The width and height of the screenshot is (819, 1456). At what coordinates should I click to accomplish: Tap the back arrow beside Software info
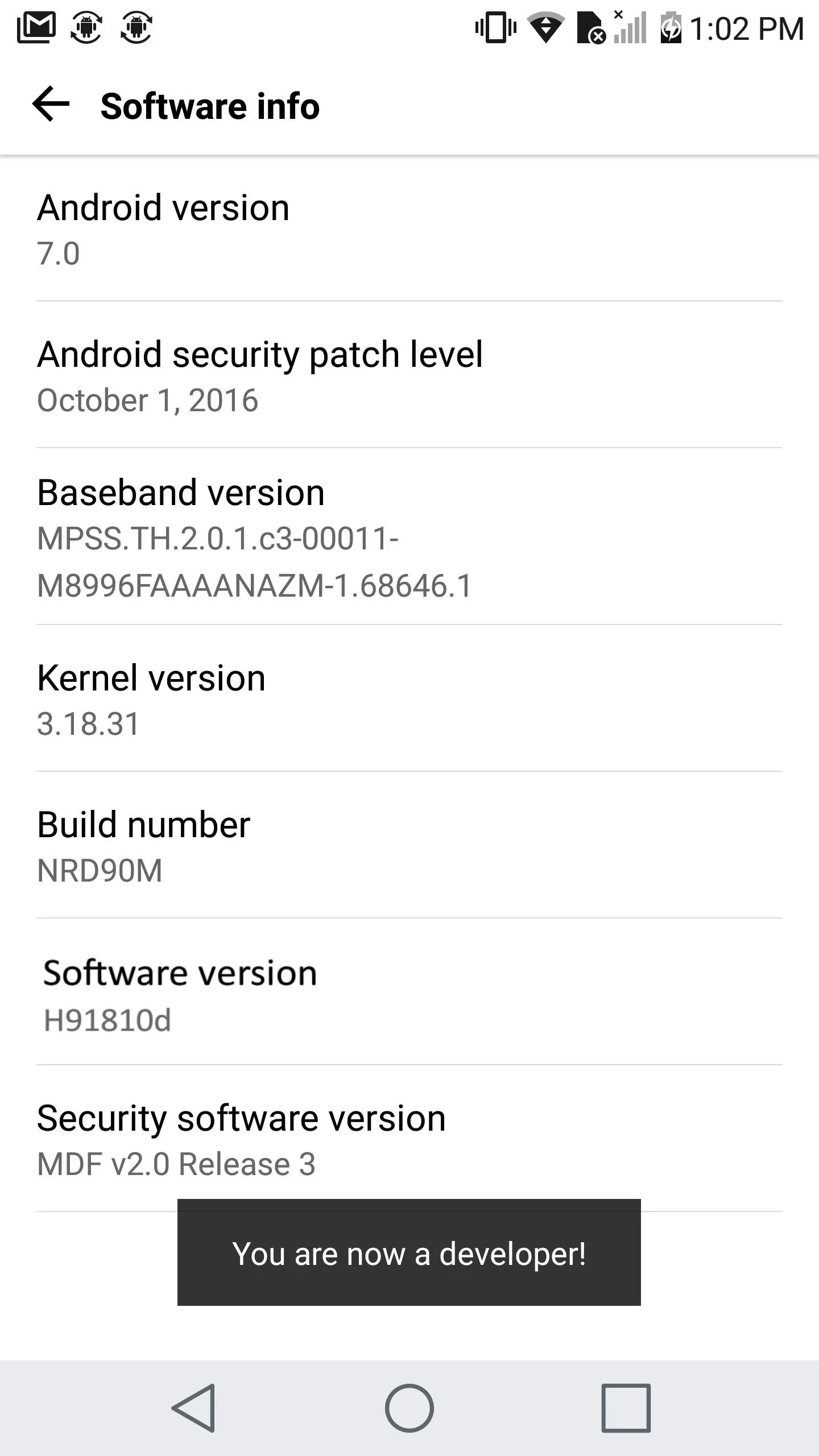pyautogui.click(x=51, y=104)
